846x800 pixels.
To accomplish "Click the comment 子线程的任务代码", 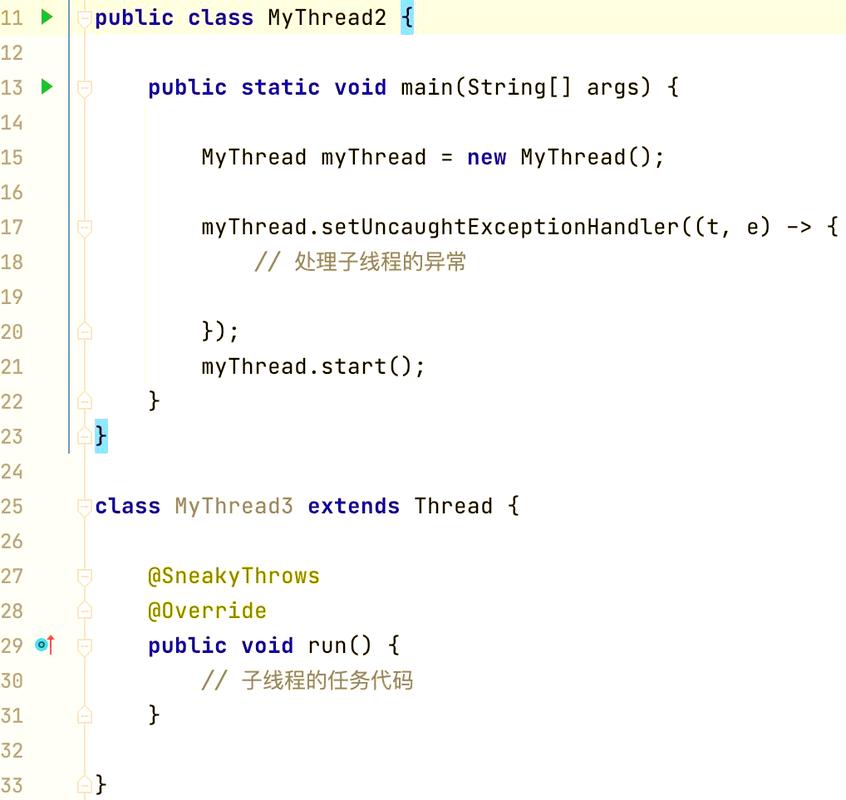I will (307, 681).
